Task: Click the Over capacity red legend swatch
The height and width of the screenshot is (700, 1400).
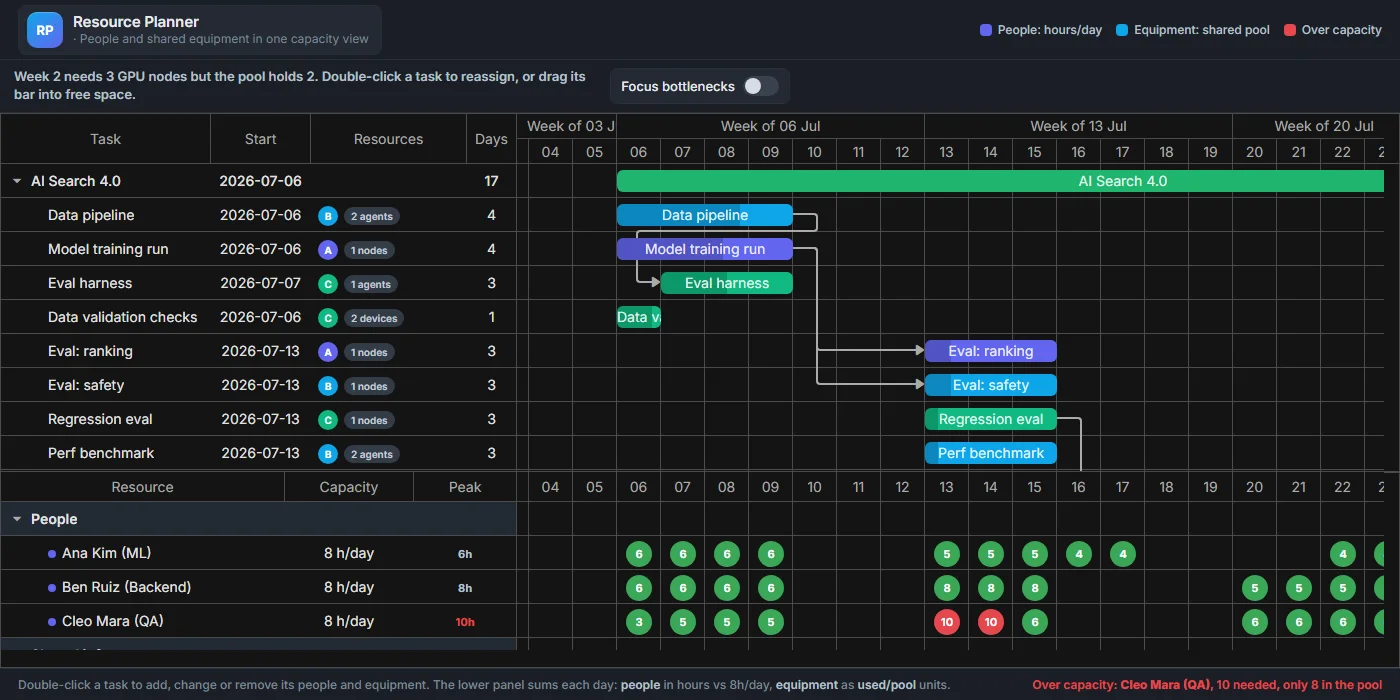Action: click(x=1291, y=30)
